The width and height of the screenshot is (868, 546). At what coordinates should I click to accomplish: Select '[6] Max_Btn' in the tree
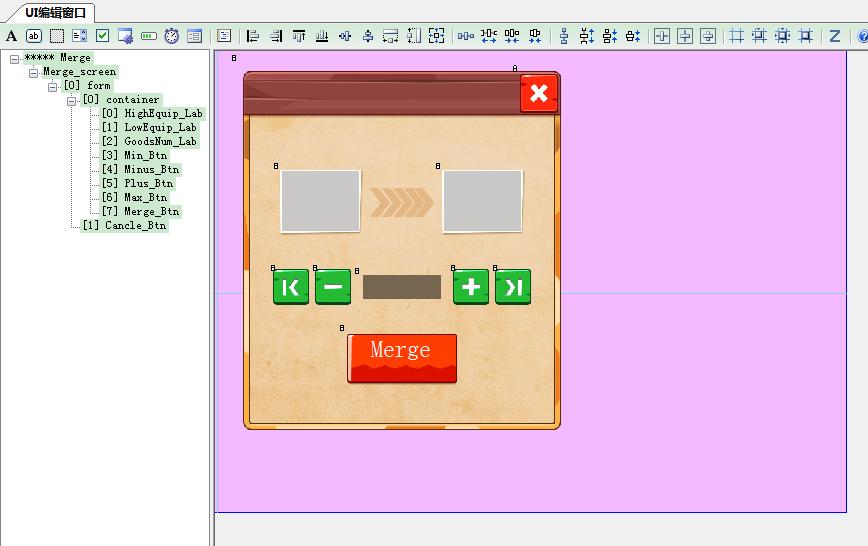pyautogui.click(x=135, y=197)
